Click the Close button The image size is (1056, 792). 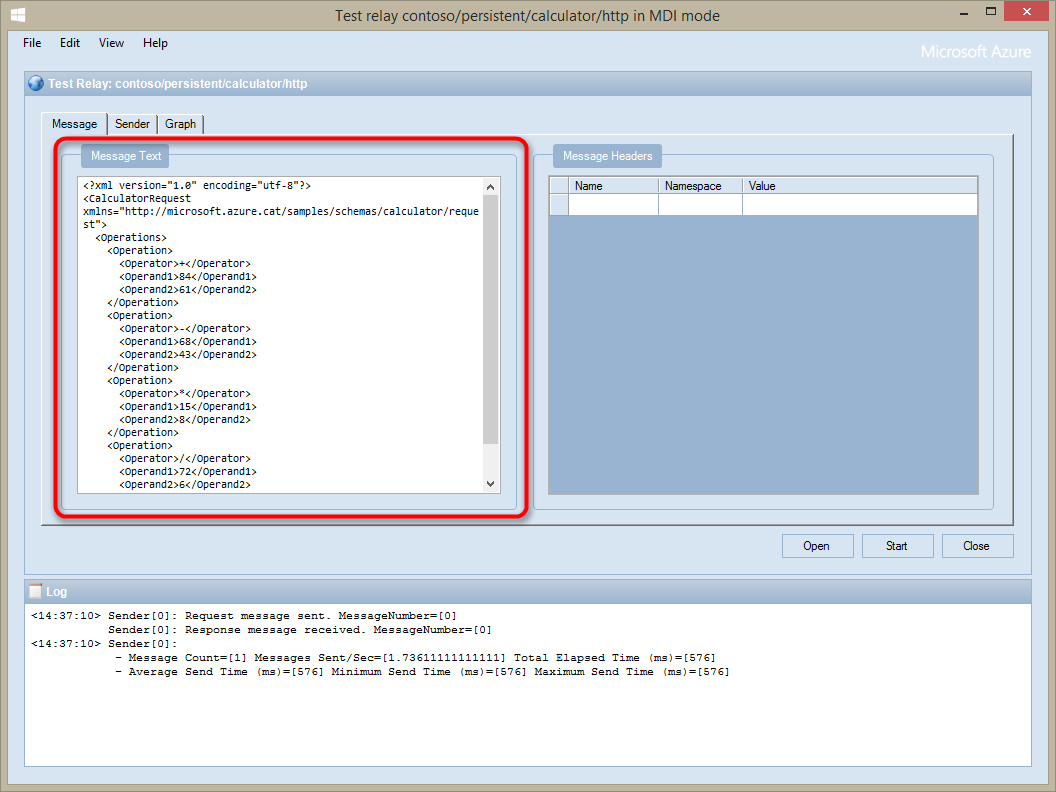coord(977,546)
